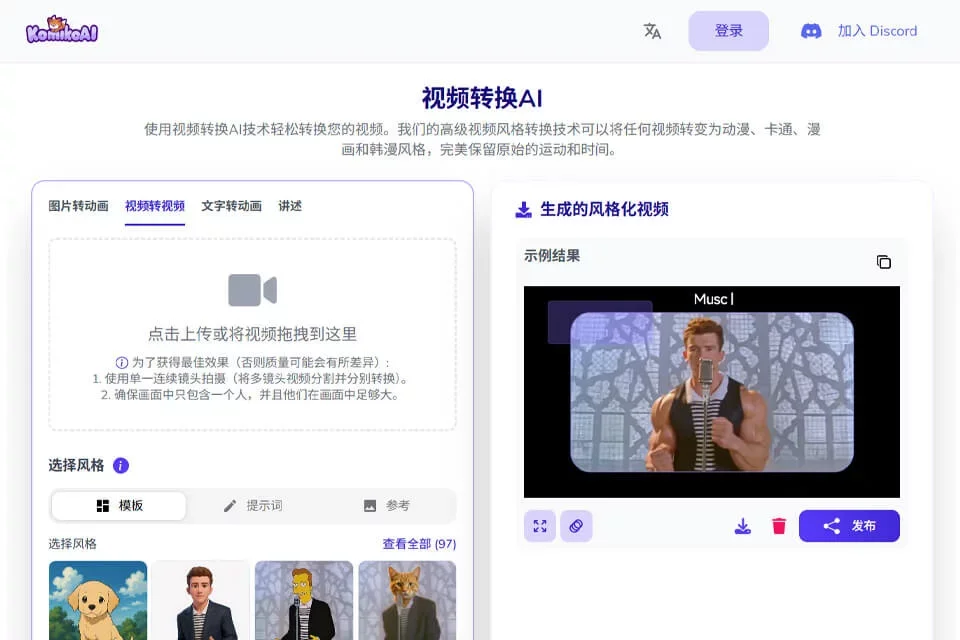Image resolution: width=960 pixels, height=640 pixels.
Task: Click the info circle icon before 为了获得最佳效果
Action: (122, 363)
